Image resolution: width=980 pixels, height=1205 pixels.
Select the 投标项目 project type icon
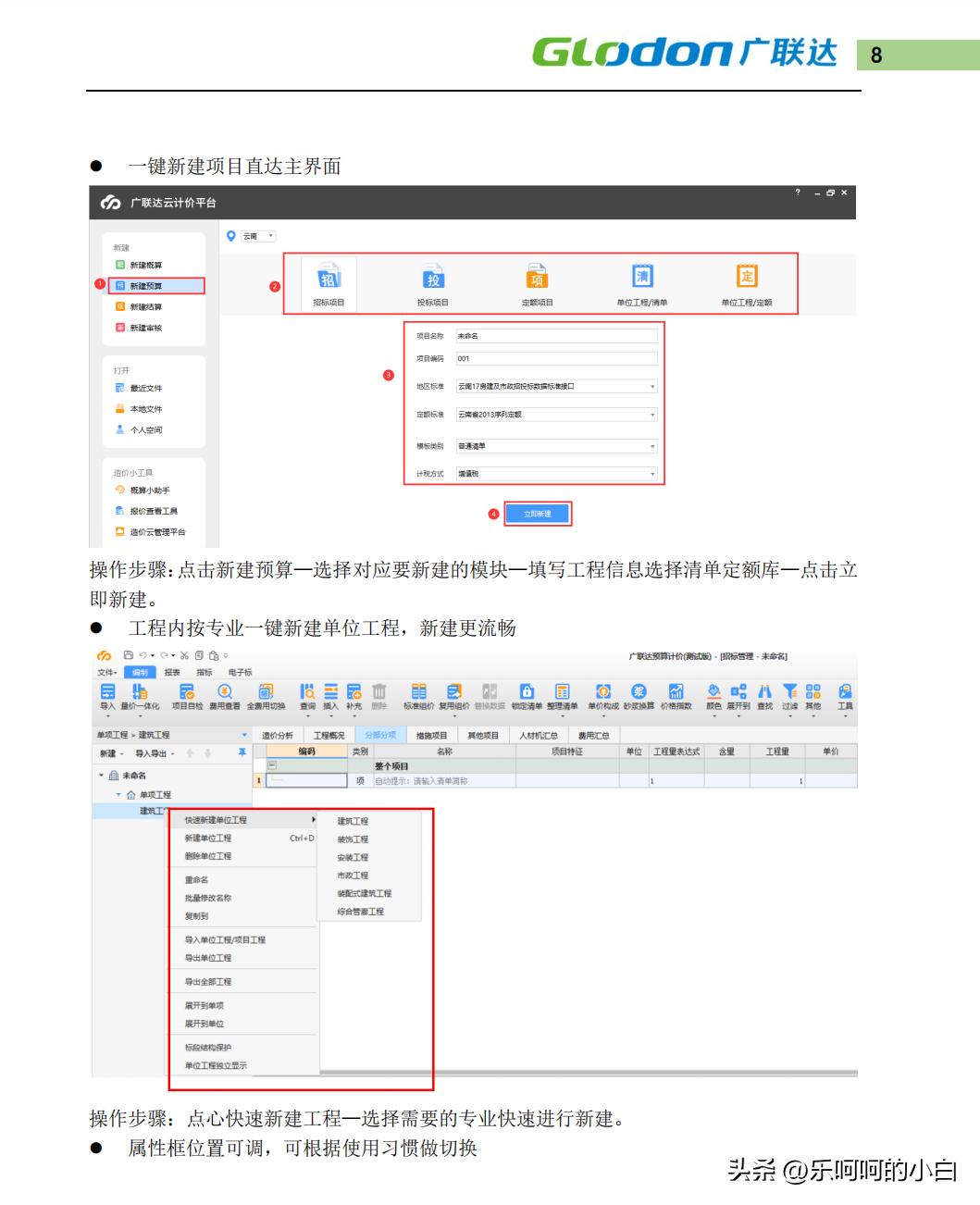tap(434, 280)
